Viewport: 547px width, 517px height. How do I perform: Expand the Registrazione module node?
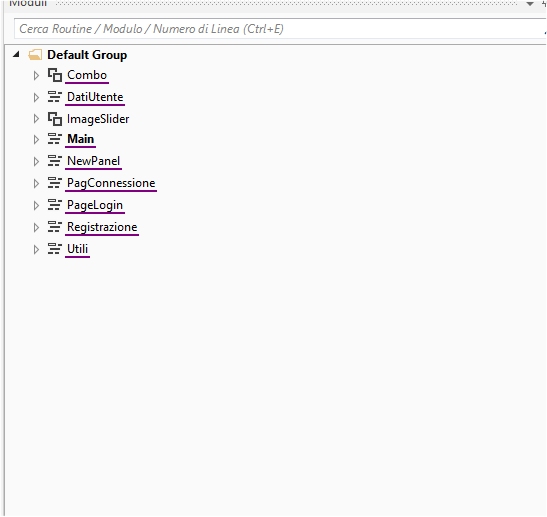click(36, 227)
